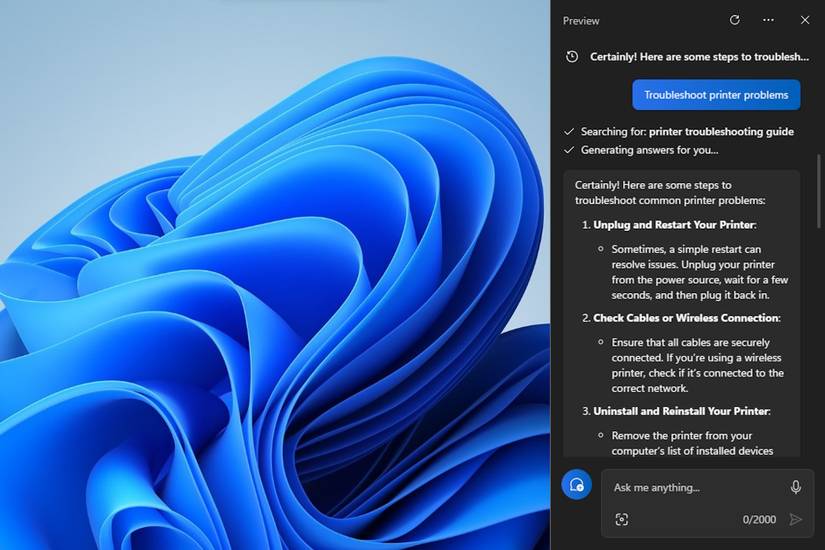Open recent activity history clock icon

click(572, 57)
